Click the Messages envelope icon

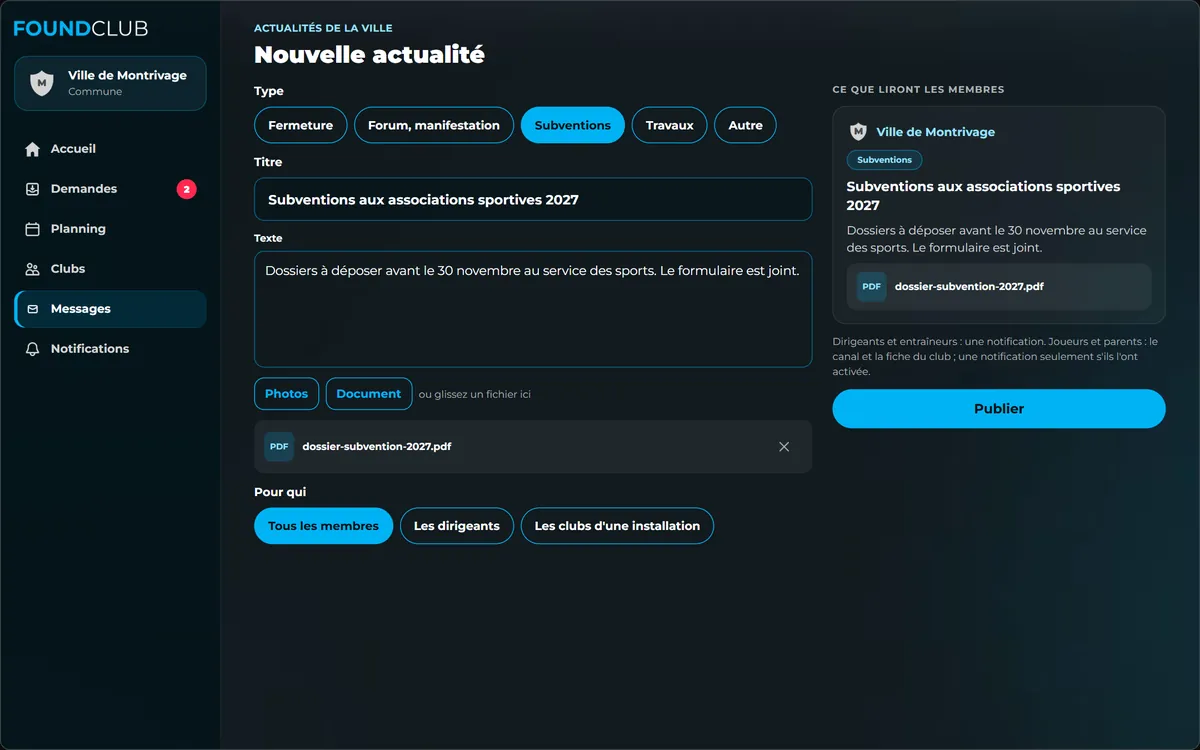coord(32,309)
